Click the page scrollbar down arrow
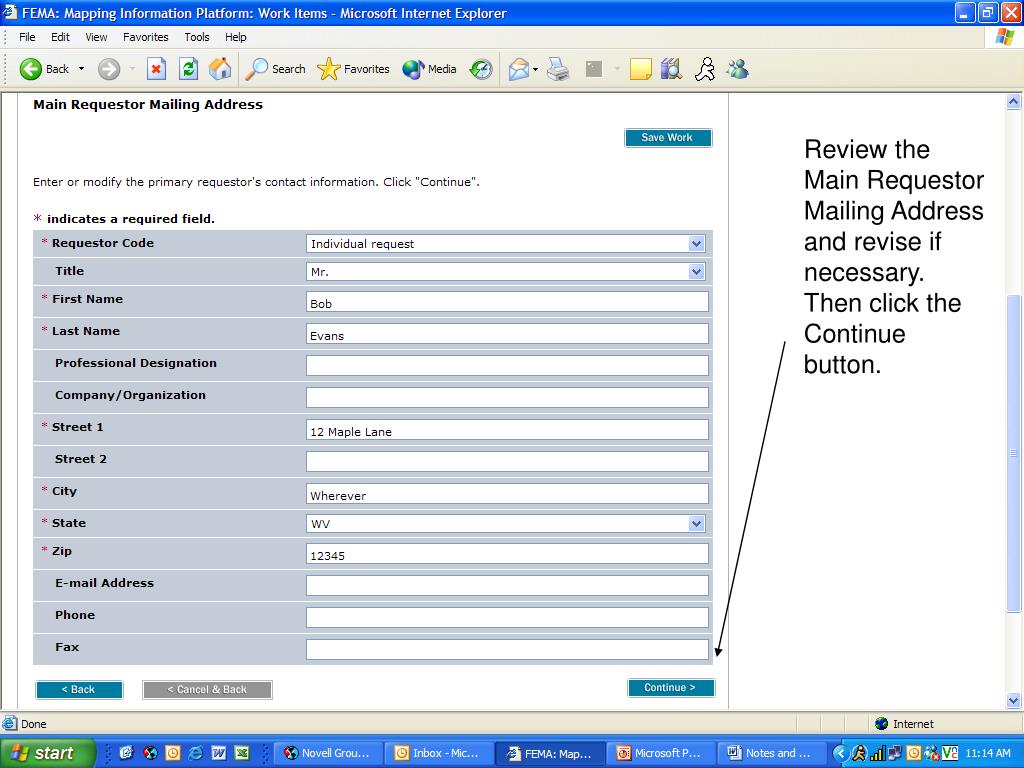1024x768 pixels. (x=1014, y=701)
